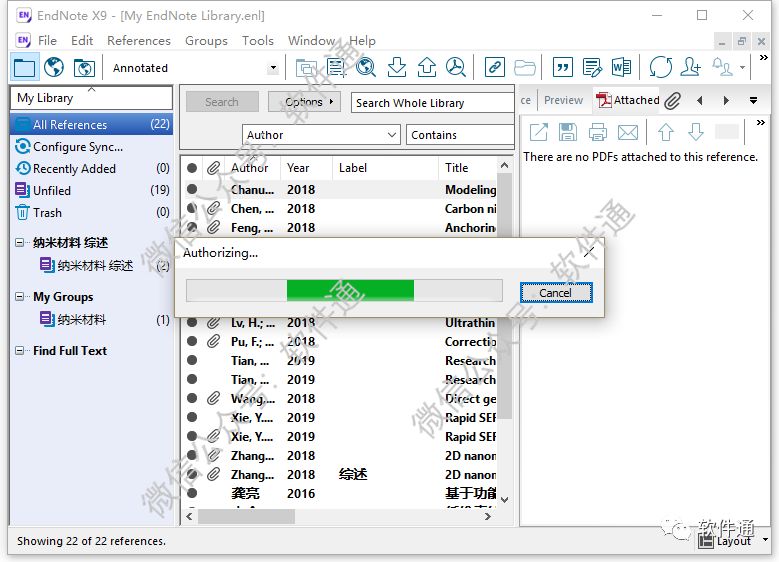
Task: Open Search Whole Library scope dropdown
Action: (x=432, y=103)
